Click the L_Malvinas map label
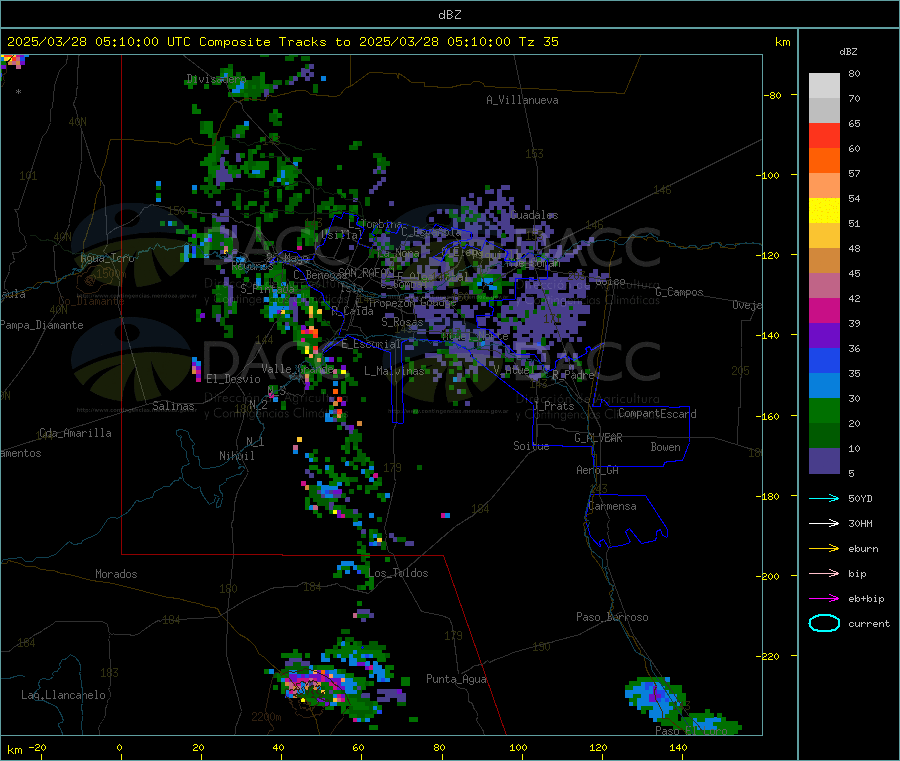Screen dimensions: 900x761 pos(394,371)
